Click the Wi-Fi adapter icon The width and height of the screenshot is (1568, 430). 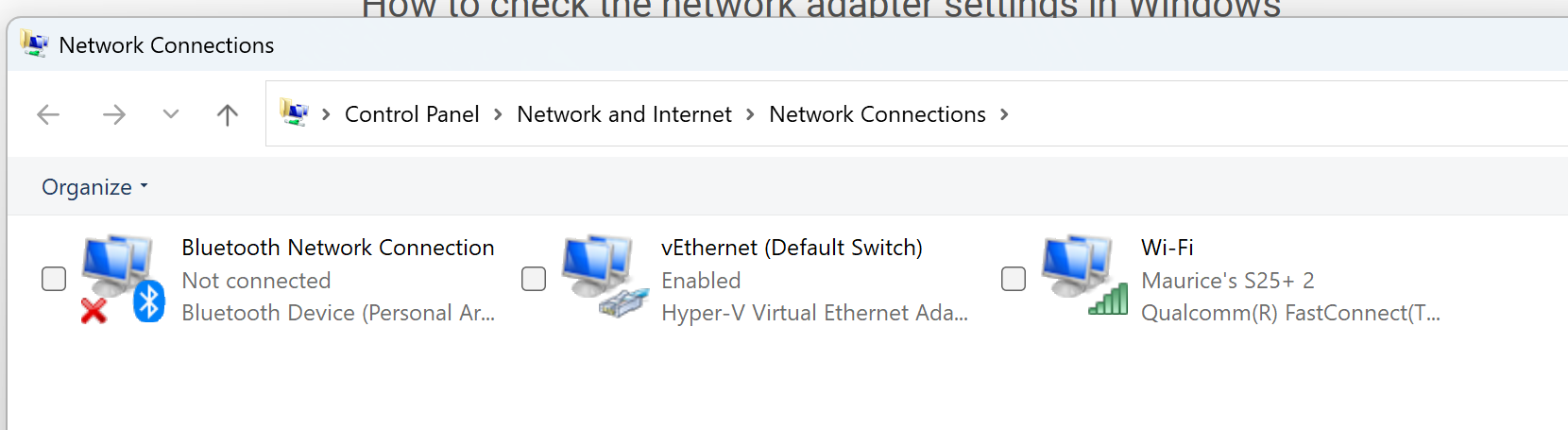1083,276
